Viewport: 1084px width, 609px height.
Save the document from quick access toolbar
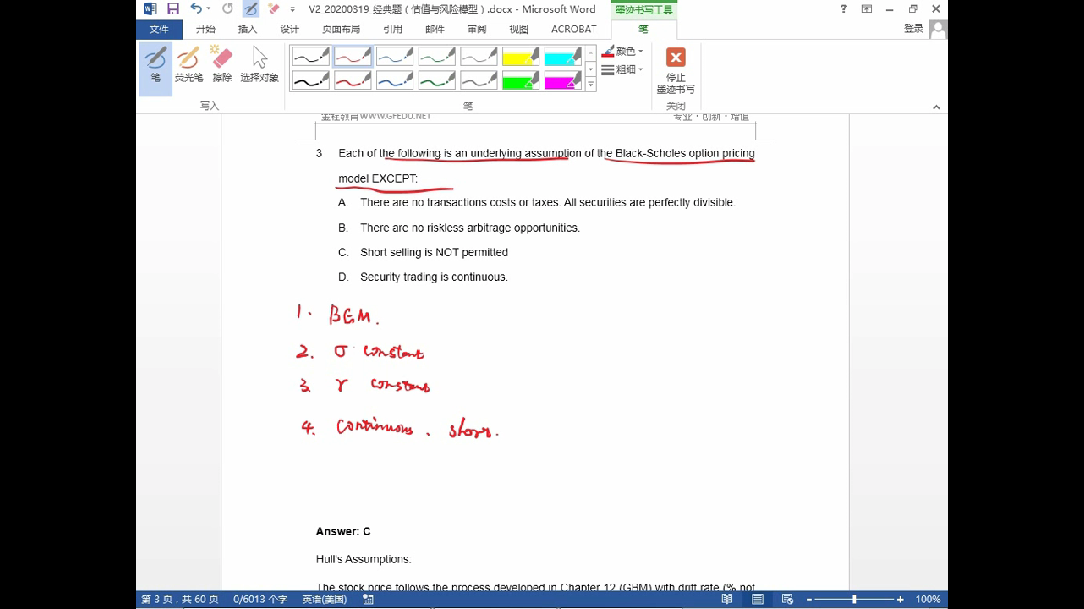point(173,9)
